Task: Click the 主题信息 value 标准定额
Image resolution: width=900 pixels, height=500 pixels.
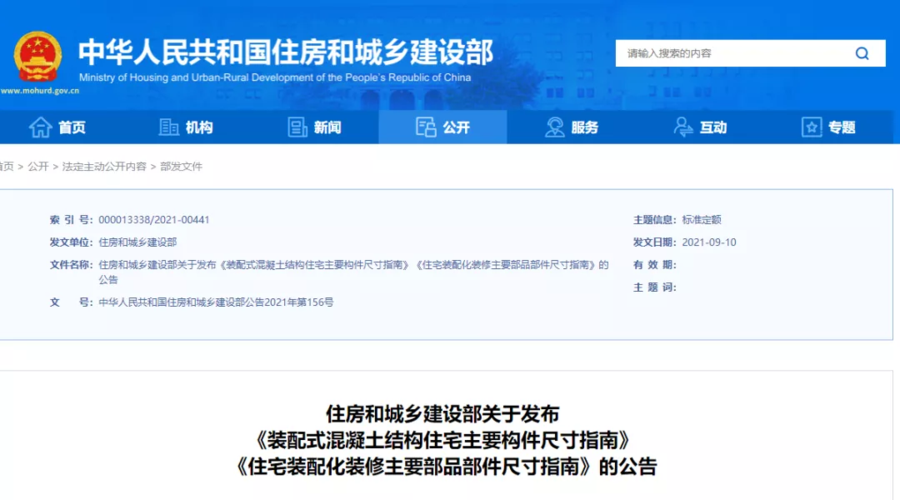Action: (701, 220)
